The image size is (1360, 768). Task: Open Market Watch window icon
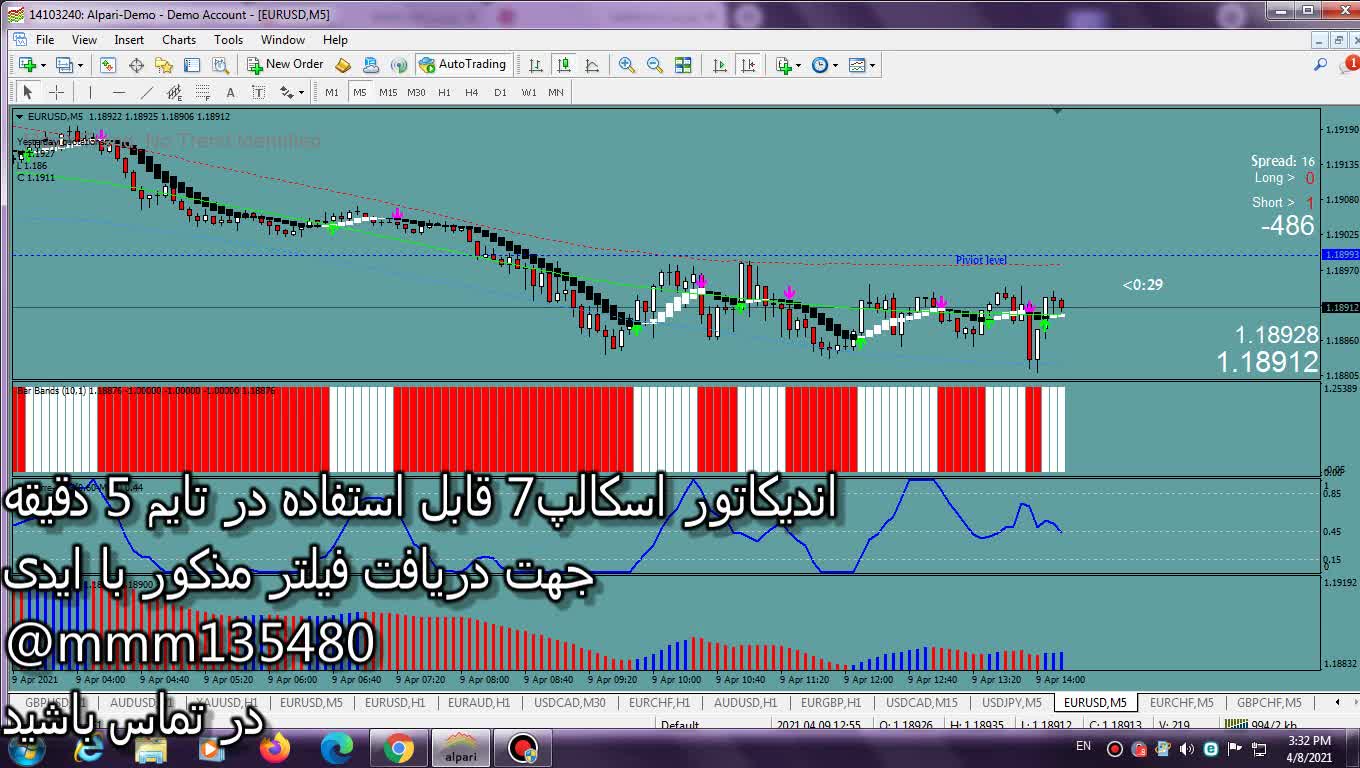[107, 65]
